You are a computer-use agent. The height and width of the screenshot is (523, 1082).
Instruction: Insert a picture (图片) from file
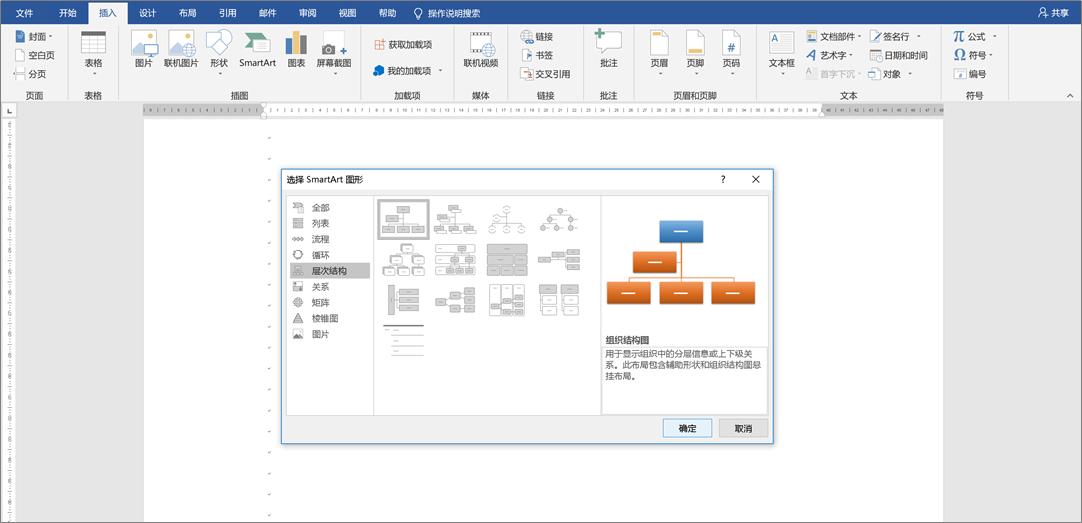pyautogui.click(x=144, y=50)
